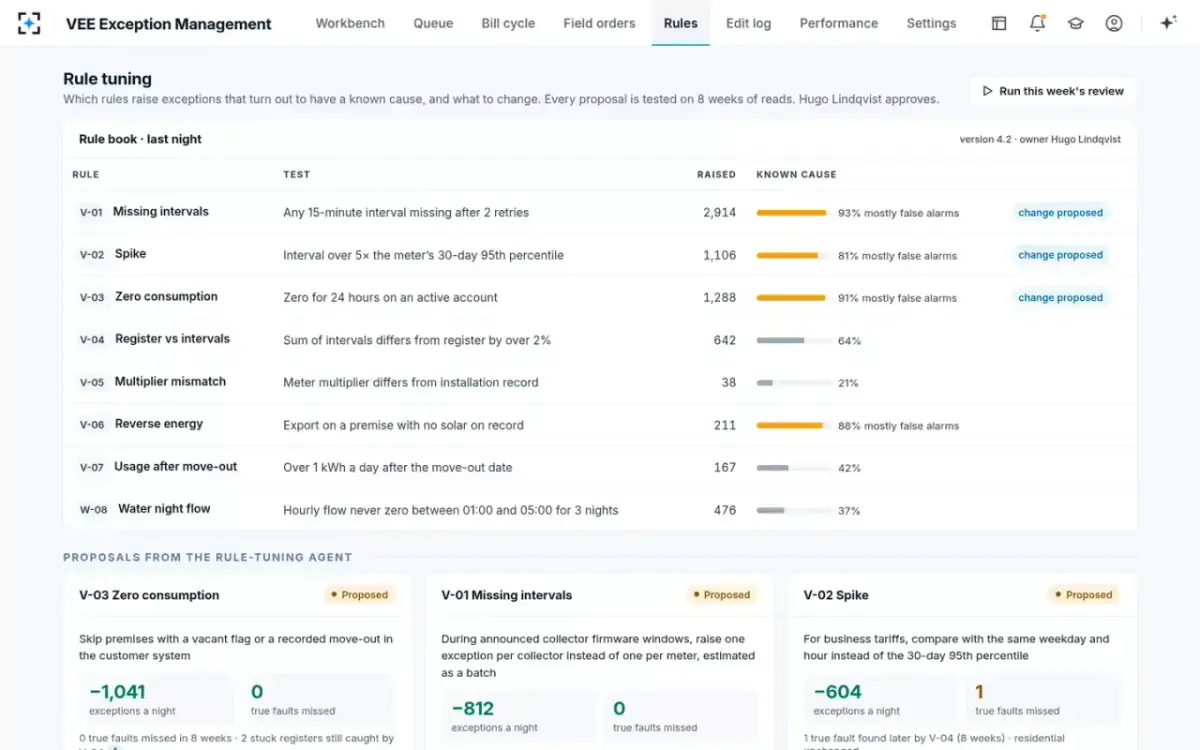Switch to the Workbench tab

350,23
